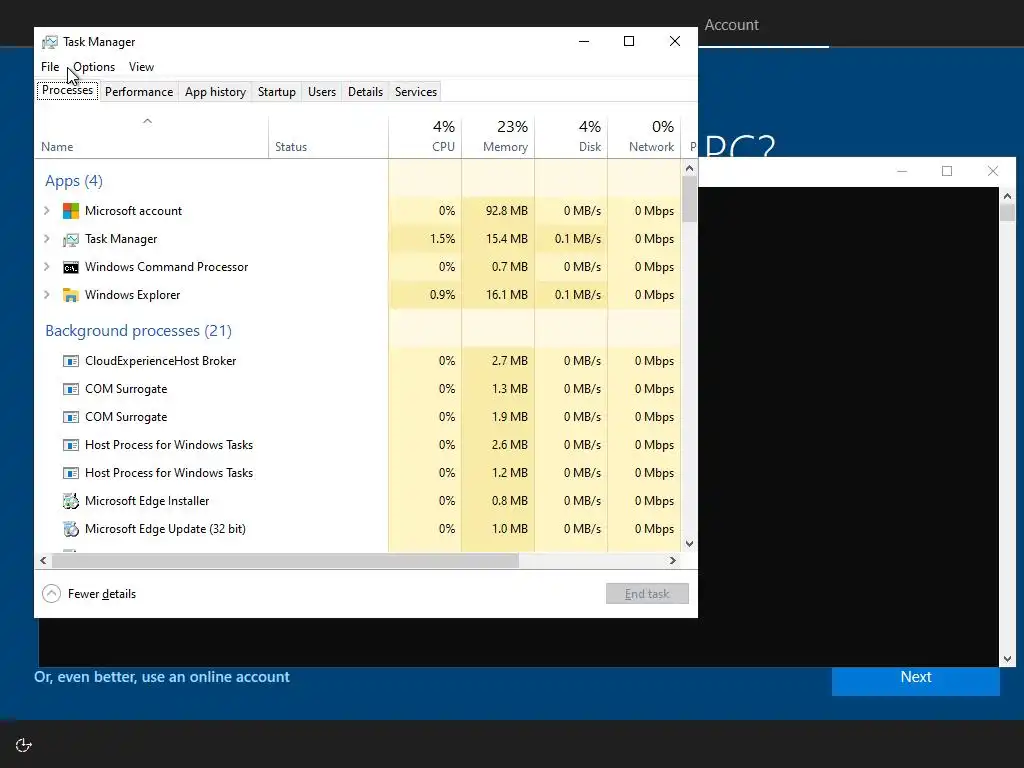Screen dimensions: 1024x768
Task: Select Host Process for Windows Tasks at 1.2 MB
Action: click(x=358, y=473)
